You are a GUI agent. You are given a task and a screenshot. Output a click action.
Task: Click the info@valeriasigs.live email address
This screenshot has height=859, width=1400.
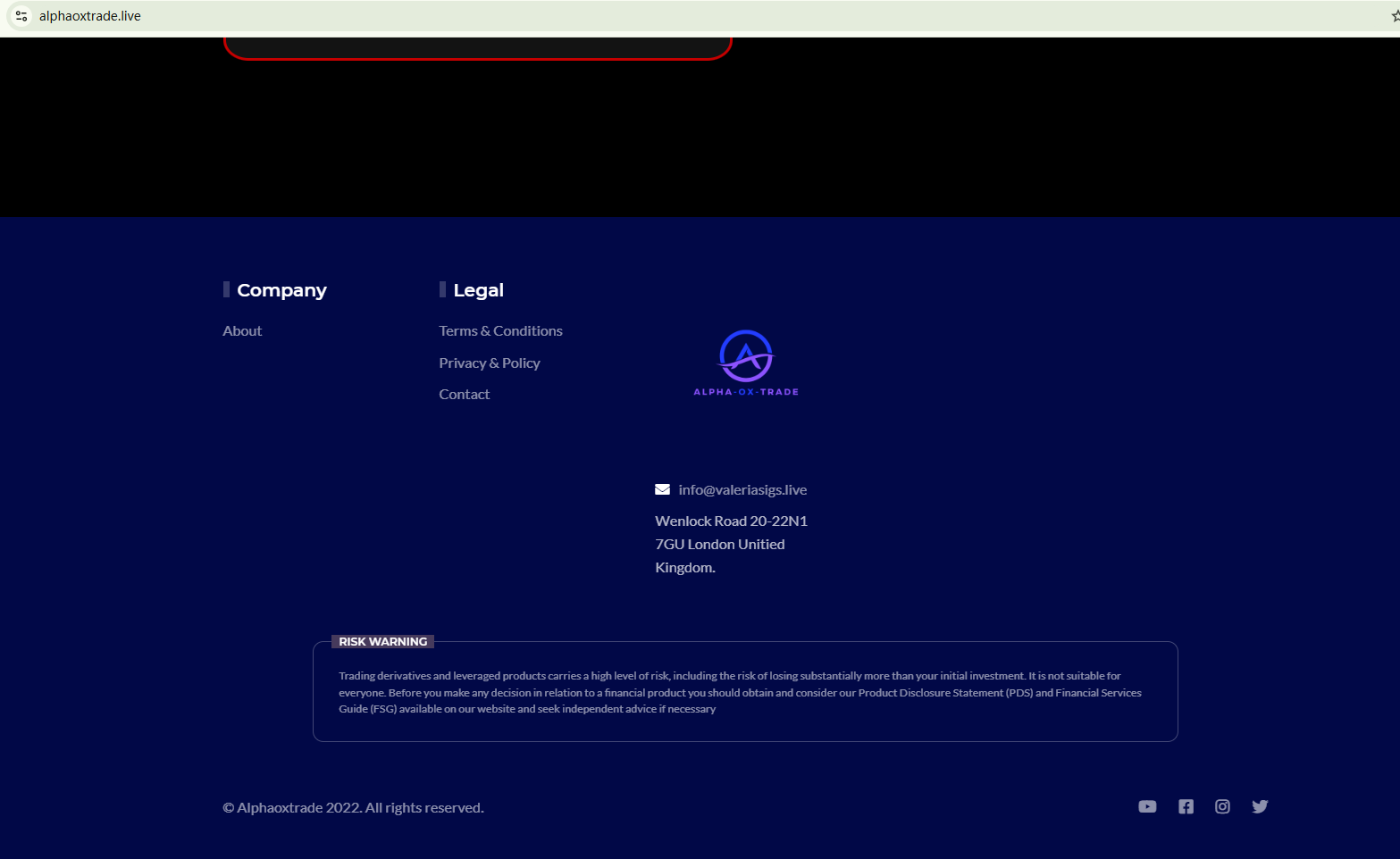point(742,490)
